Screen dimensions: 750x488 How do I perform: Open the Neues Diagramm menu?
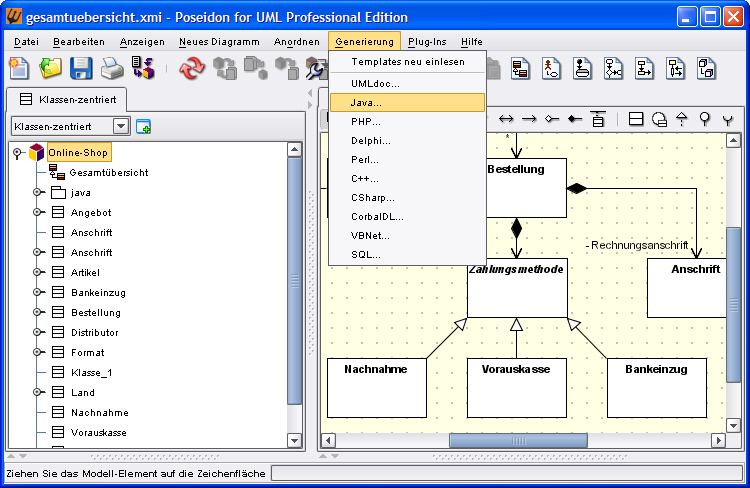point(219,42)
